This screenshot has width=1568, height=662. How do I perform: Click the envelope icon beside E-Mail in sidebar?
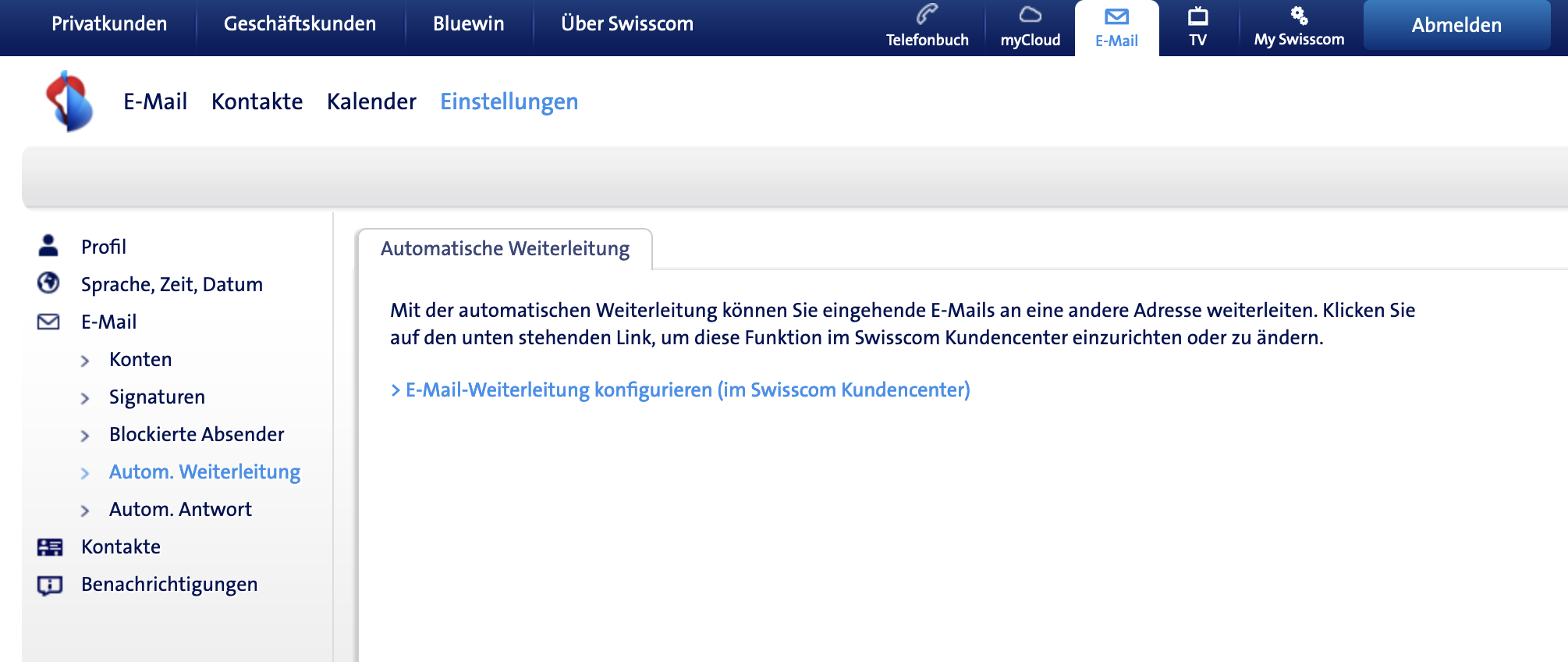[48, 322]
